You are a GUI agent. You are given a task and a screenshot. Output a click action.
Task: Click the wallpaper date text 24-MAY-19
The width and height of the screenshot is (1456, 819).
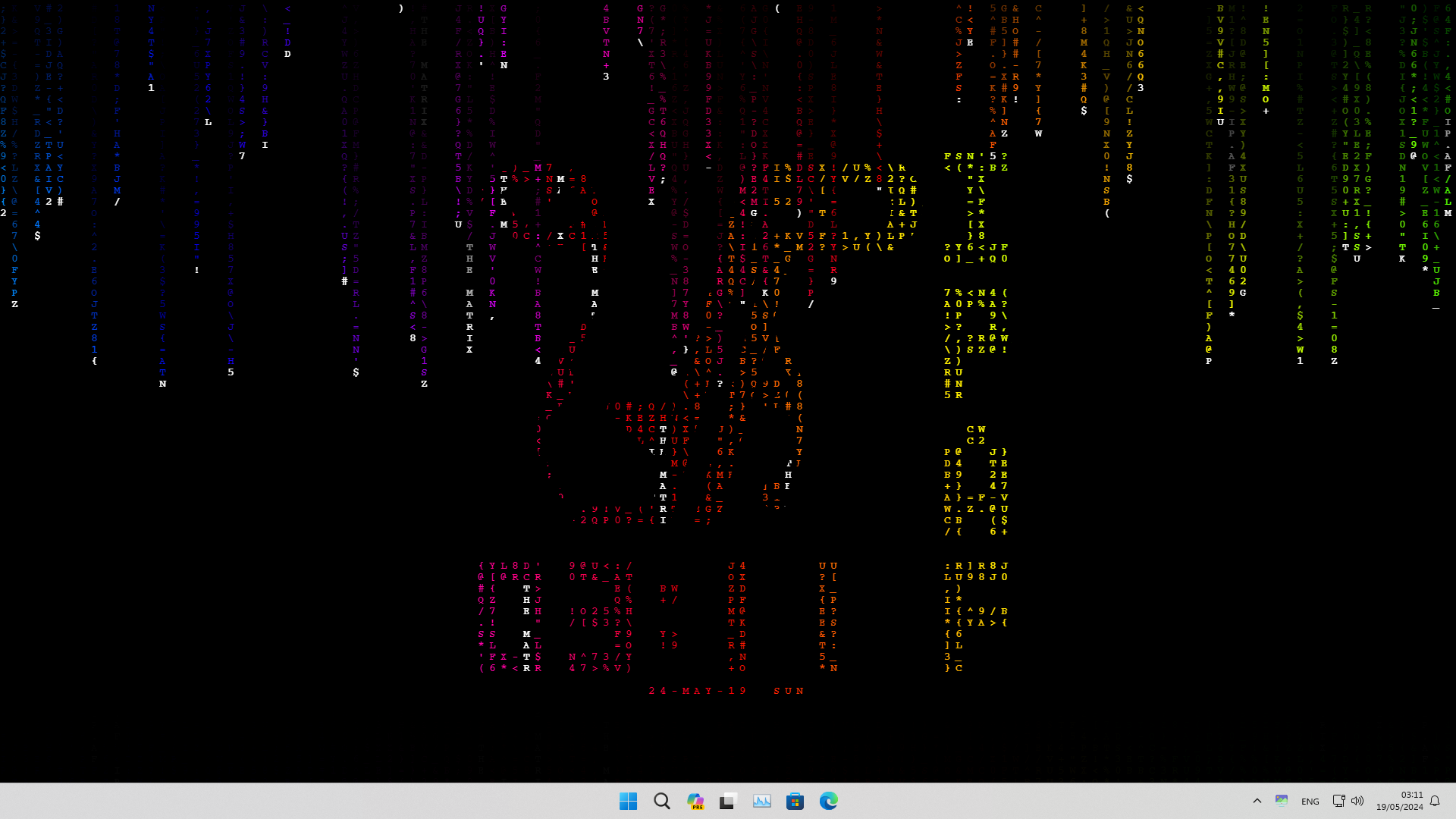[698, 691]
